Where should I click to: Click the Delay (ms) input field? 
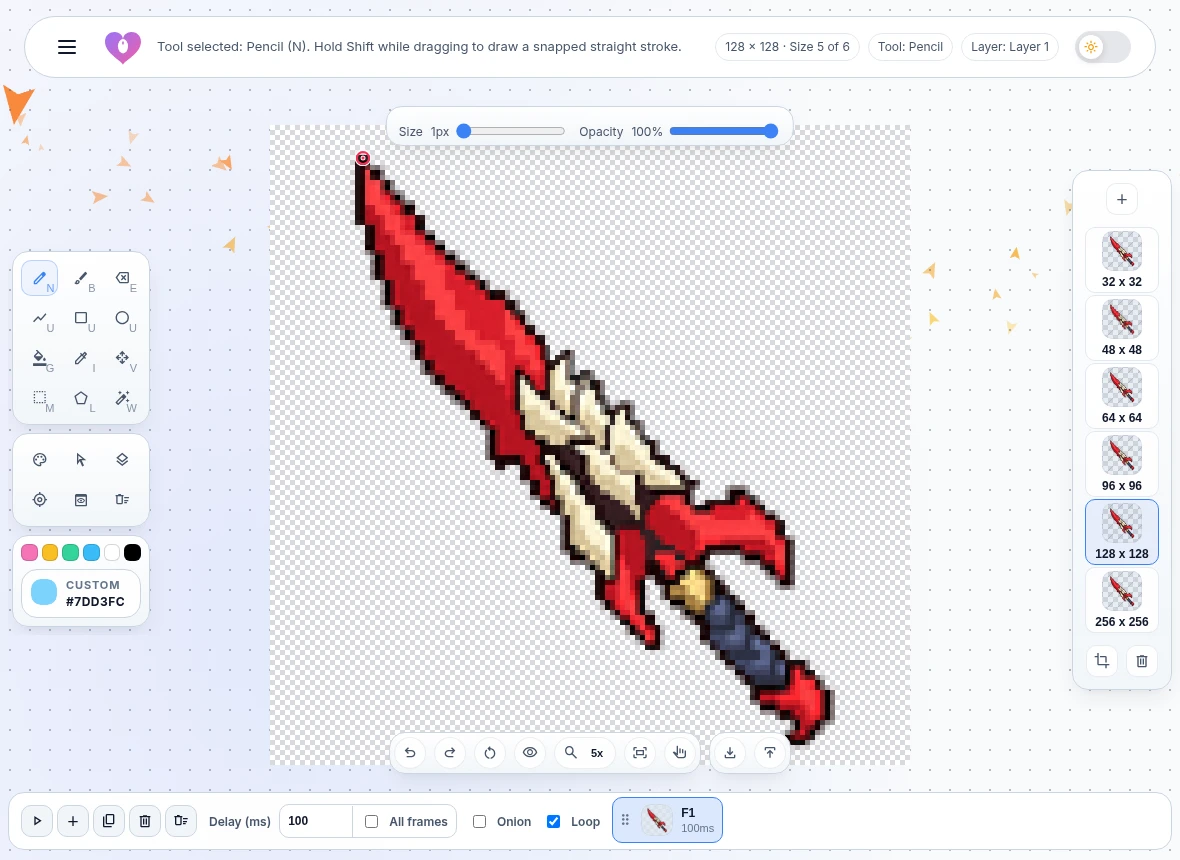tap(315, 821)
